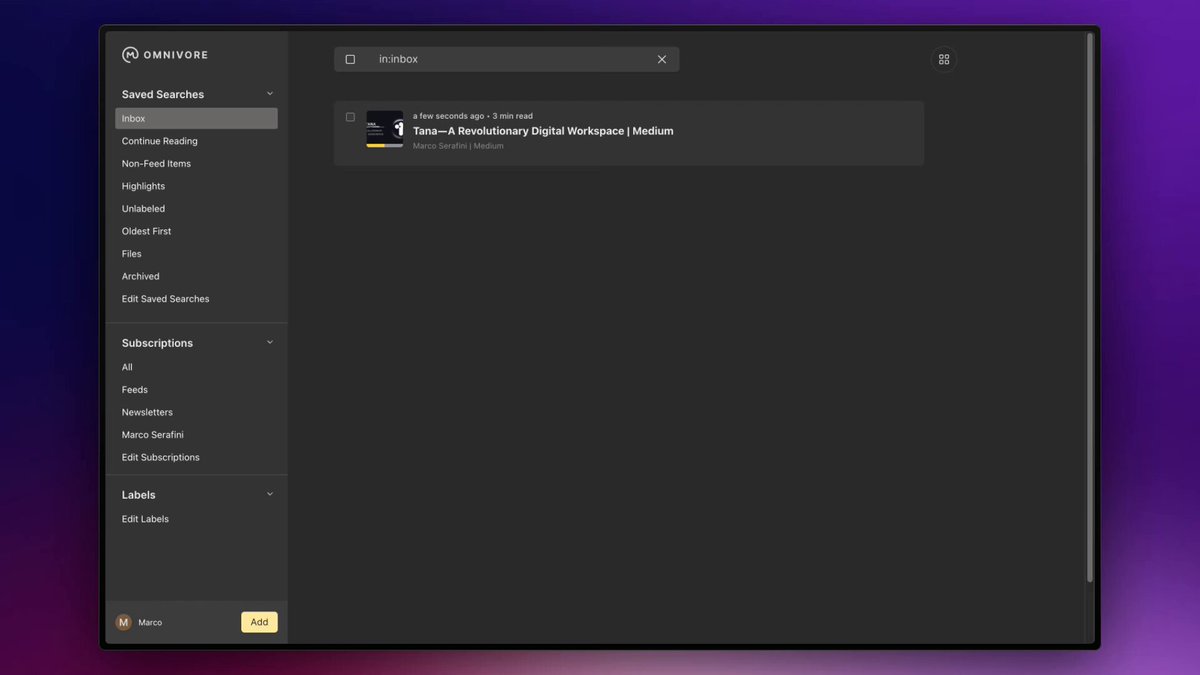Collapse the Labels section chevron
The width and height of the screenshot is (1200, 675).
click(x=269, y=494)
